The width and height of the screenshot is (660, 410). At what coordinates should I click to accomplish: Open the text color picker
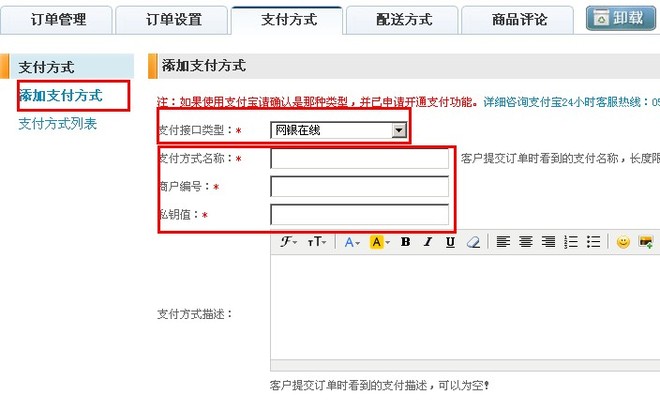point(352,242)
